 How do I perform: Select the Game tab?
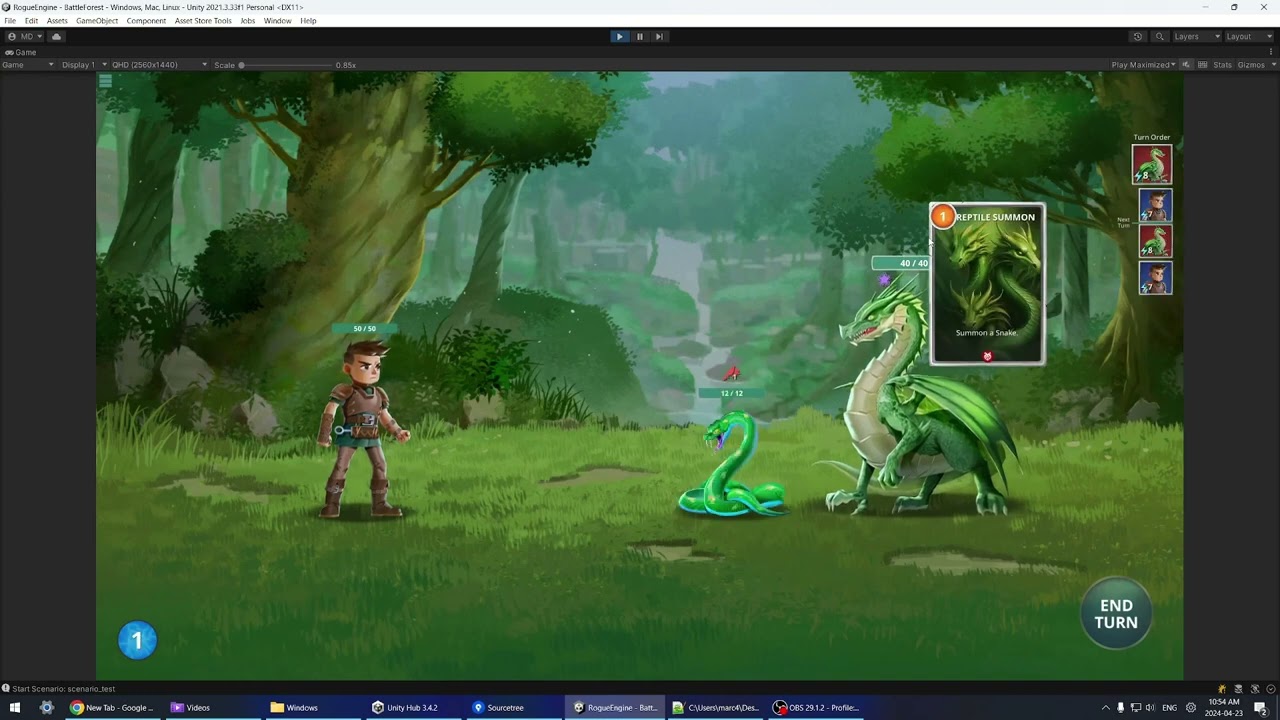coord(21,52)
